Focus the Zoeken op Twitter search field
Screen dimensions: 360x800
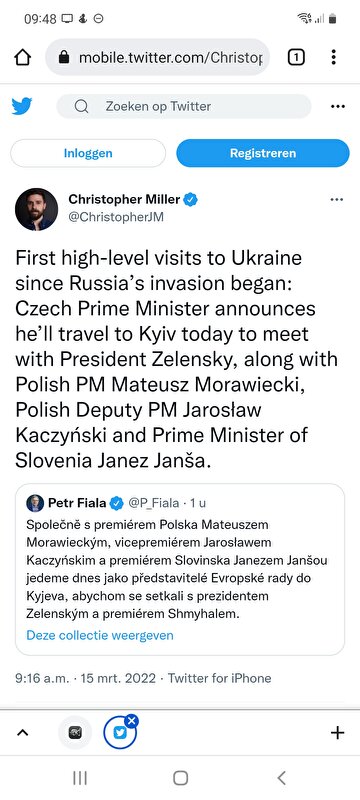(184, 106)
